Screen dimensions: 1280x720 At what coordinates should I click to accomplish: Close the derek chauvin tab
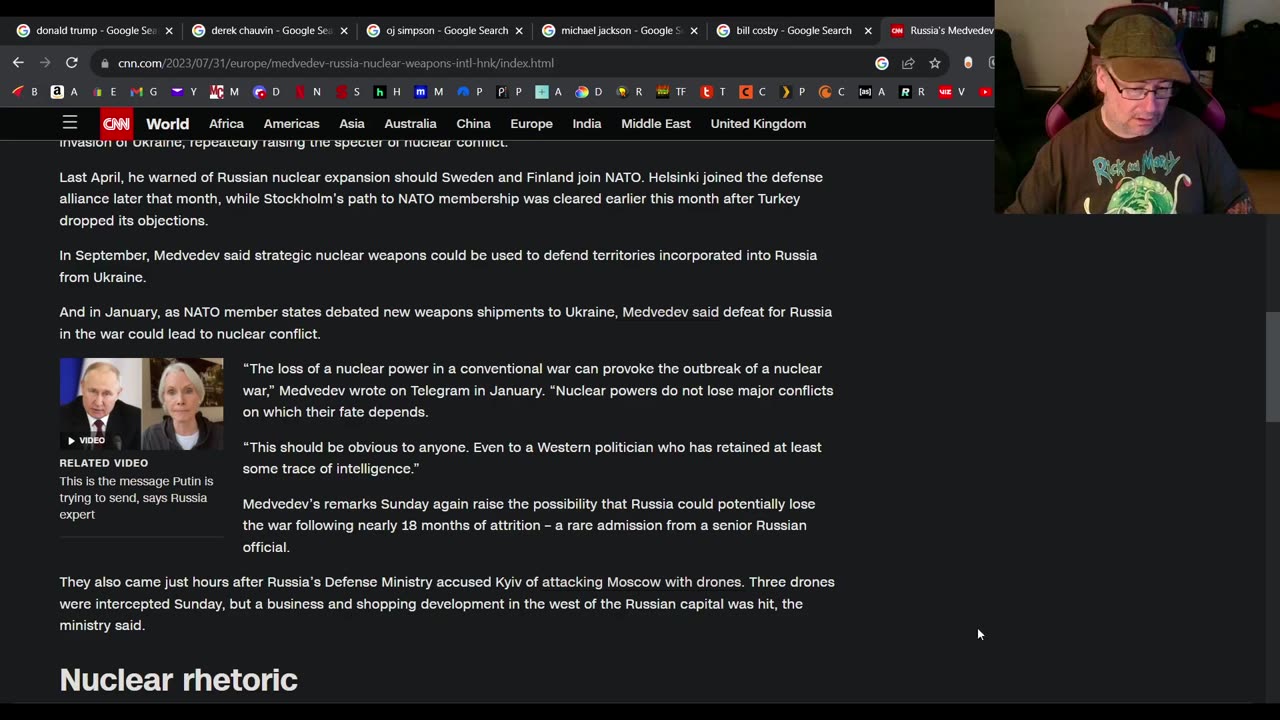[x=344, y=31]
